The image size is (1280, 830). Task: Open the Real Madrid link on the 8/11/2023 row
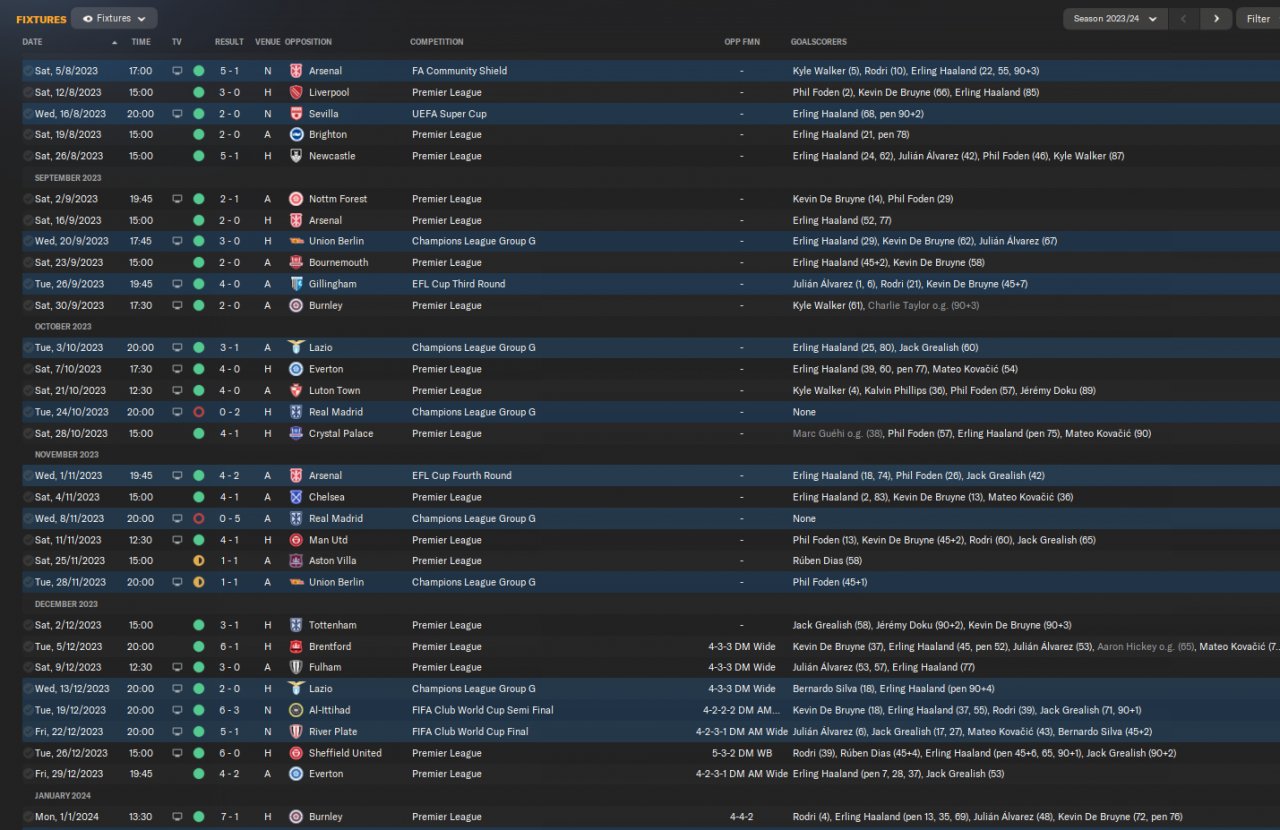[336, 519]
